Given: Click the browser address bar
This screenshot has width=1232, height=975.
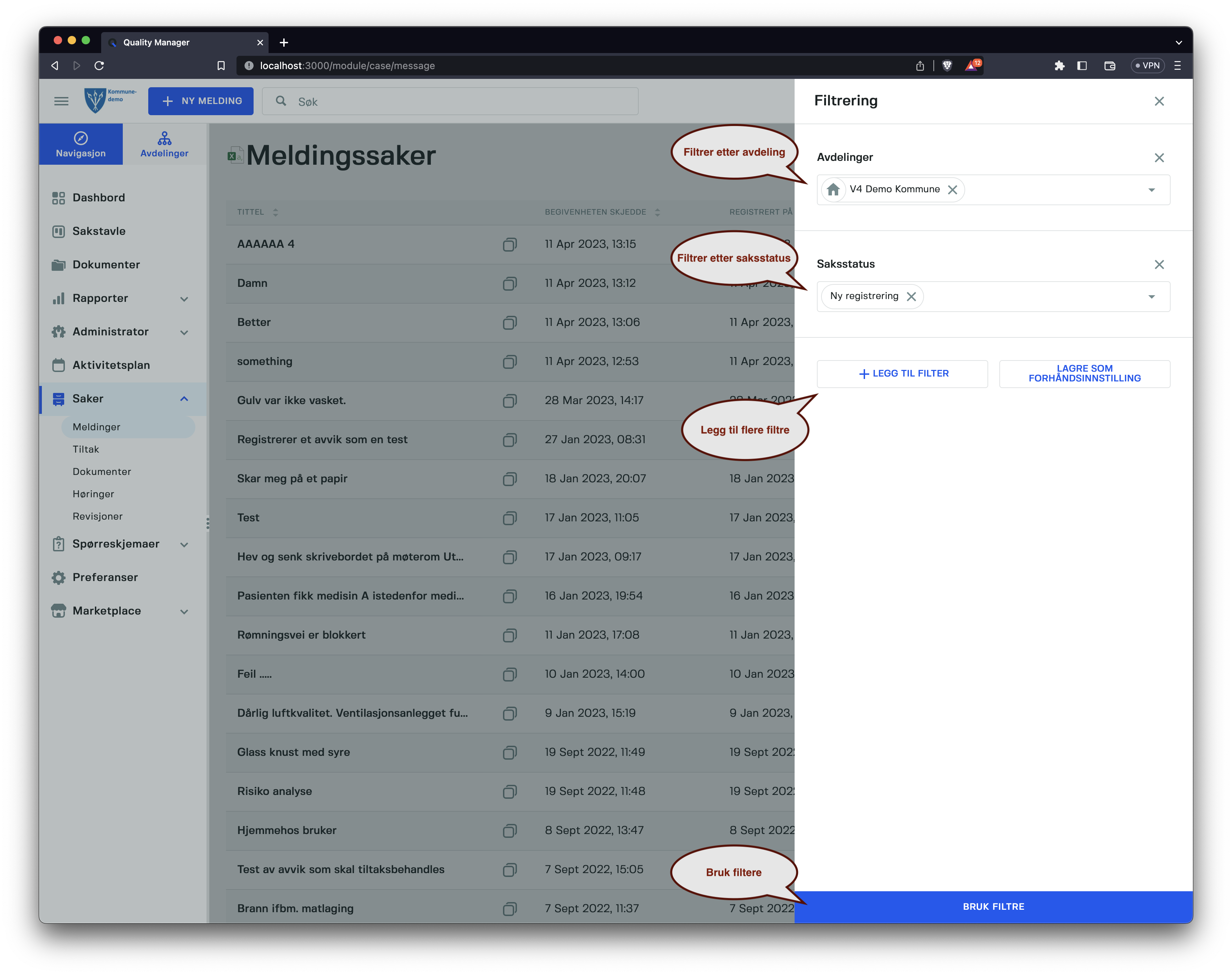Looking at the screenshot, I should 571,66.
